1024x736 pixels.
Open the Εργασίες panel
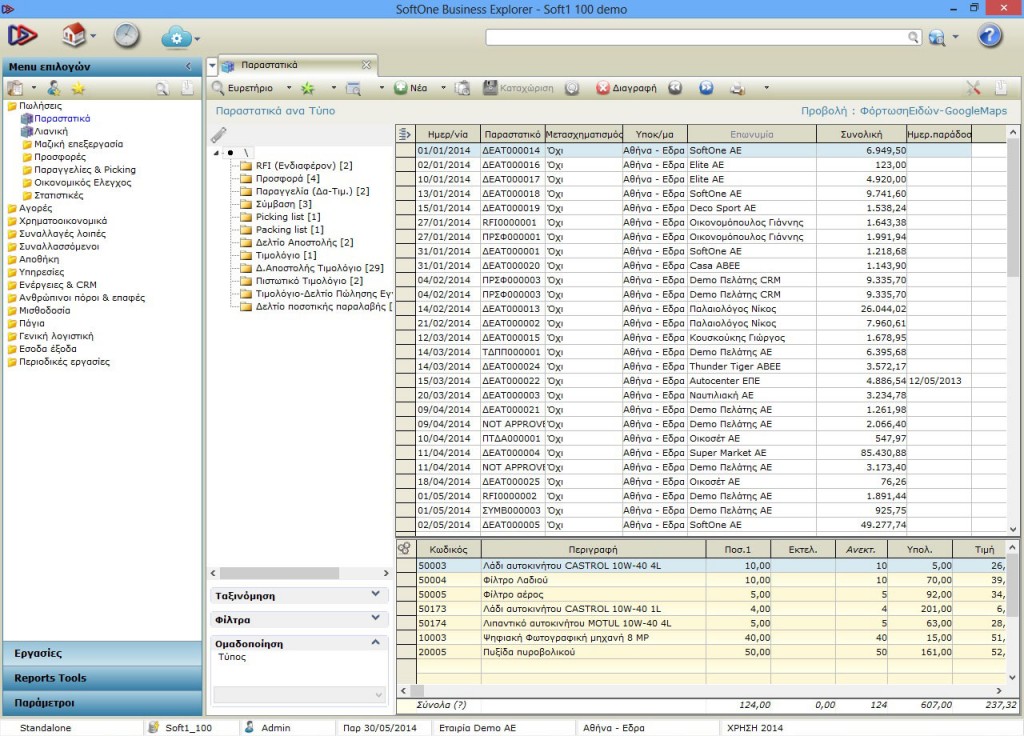pos(103,652)
